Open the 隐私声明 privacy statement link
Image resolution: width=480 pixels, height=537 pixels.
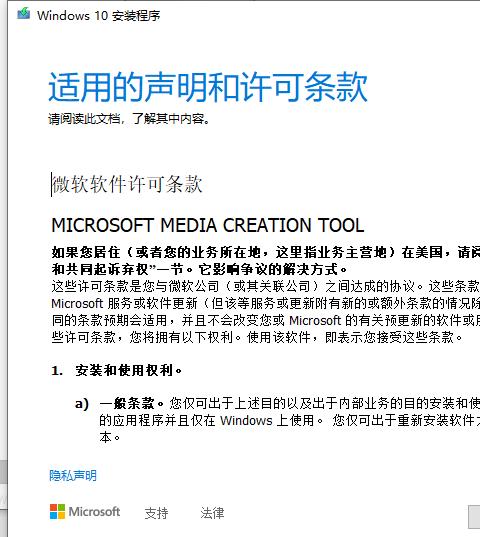[73, 475]
